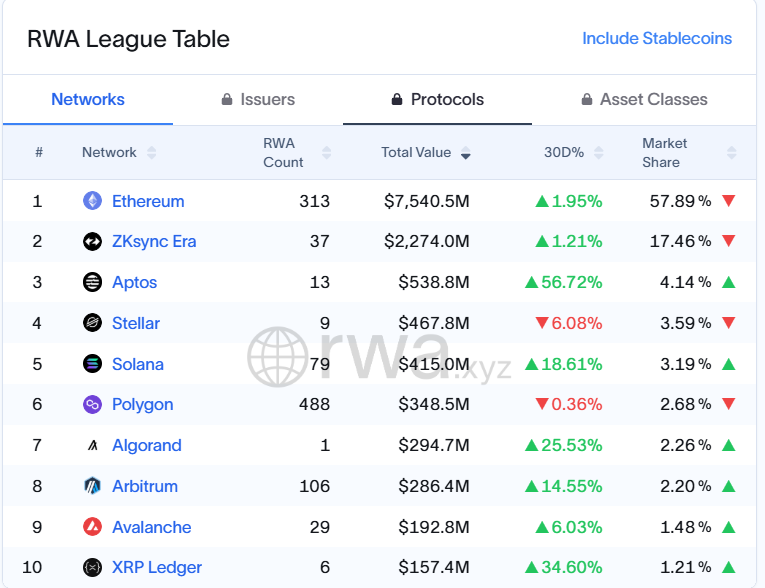Sort table by 30D% column
The height and width of the screenshot is (588, 765).
tap(573, 153)
